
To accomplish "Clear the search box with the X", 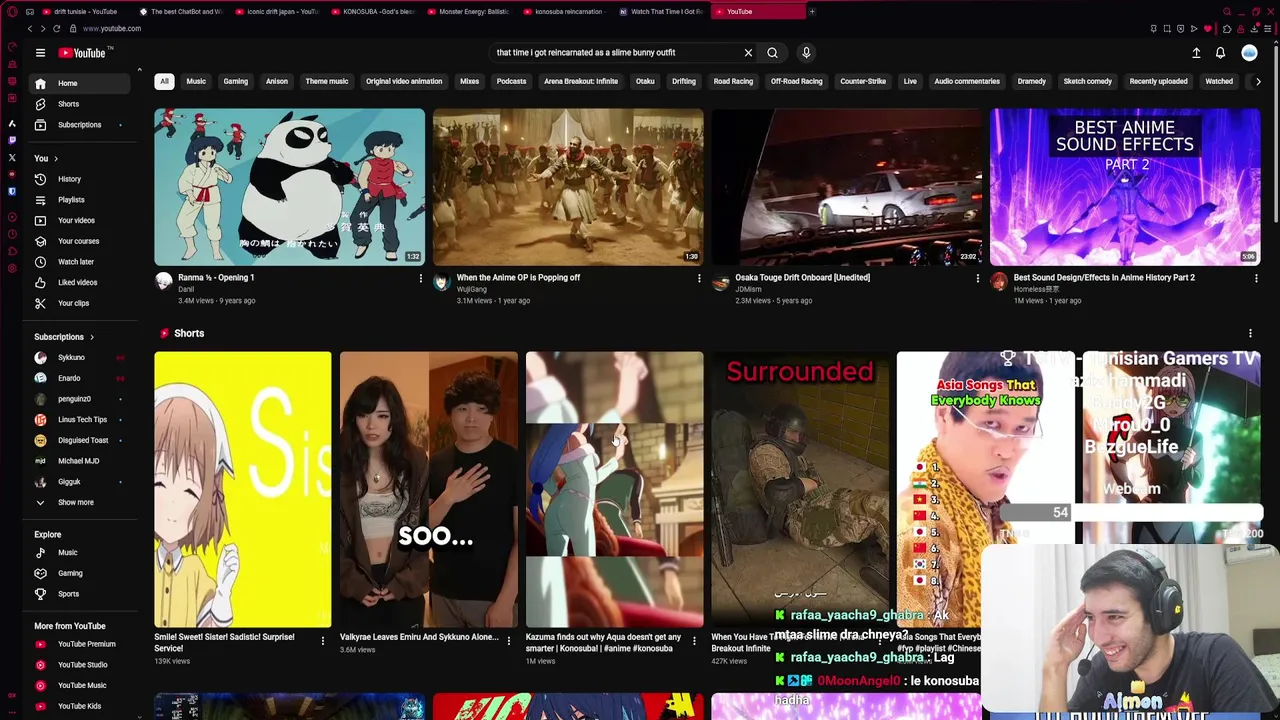I will 748,53.
